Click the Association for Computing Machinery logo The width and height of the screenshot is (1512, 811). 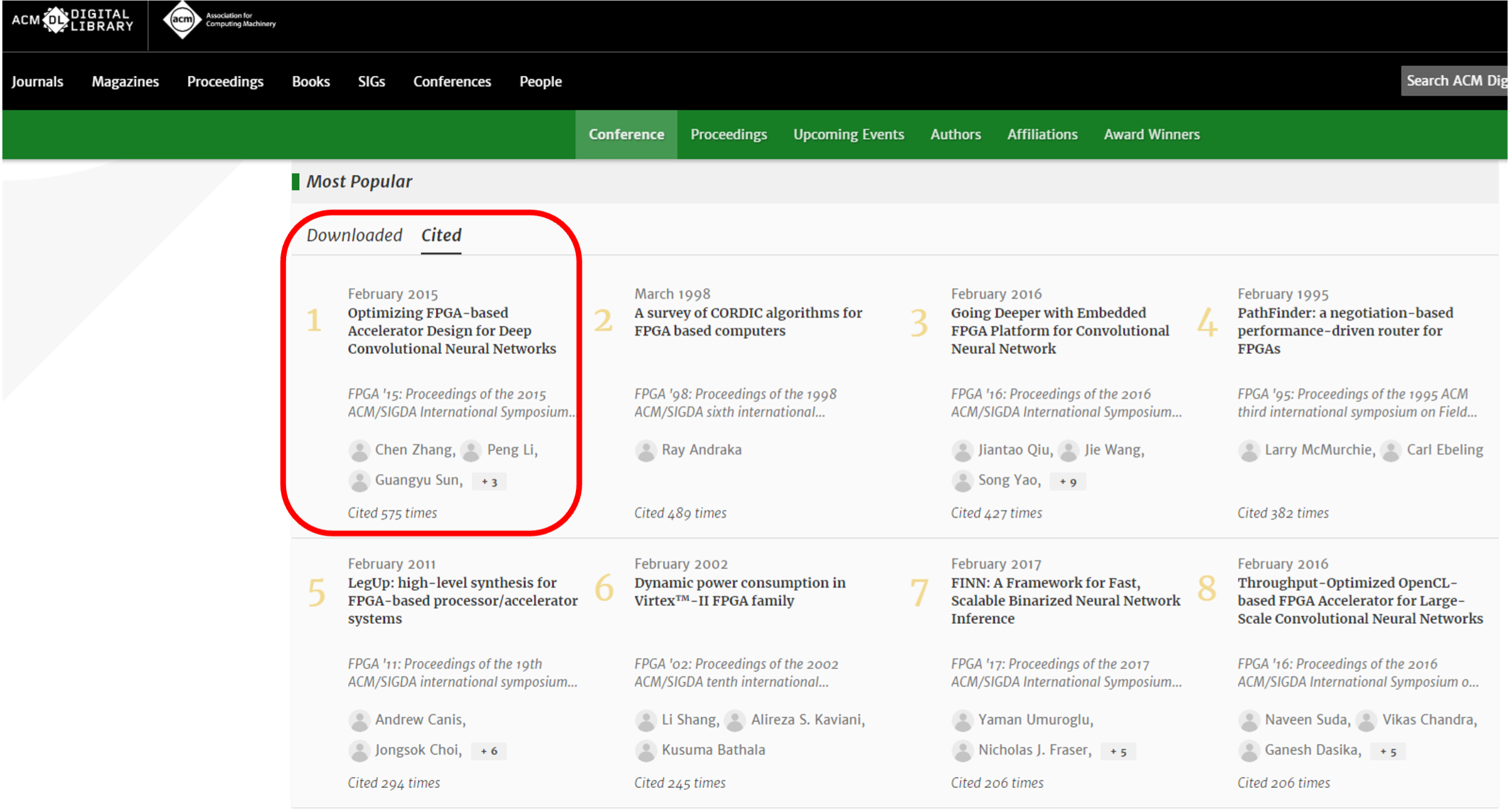tap(219, 20)
